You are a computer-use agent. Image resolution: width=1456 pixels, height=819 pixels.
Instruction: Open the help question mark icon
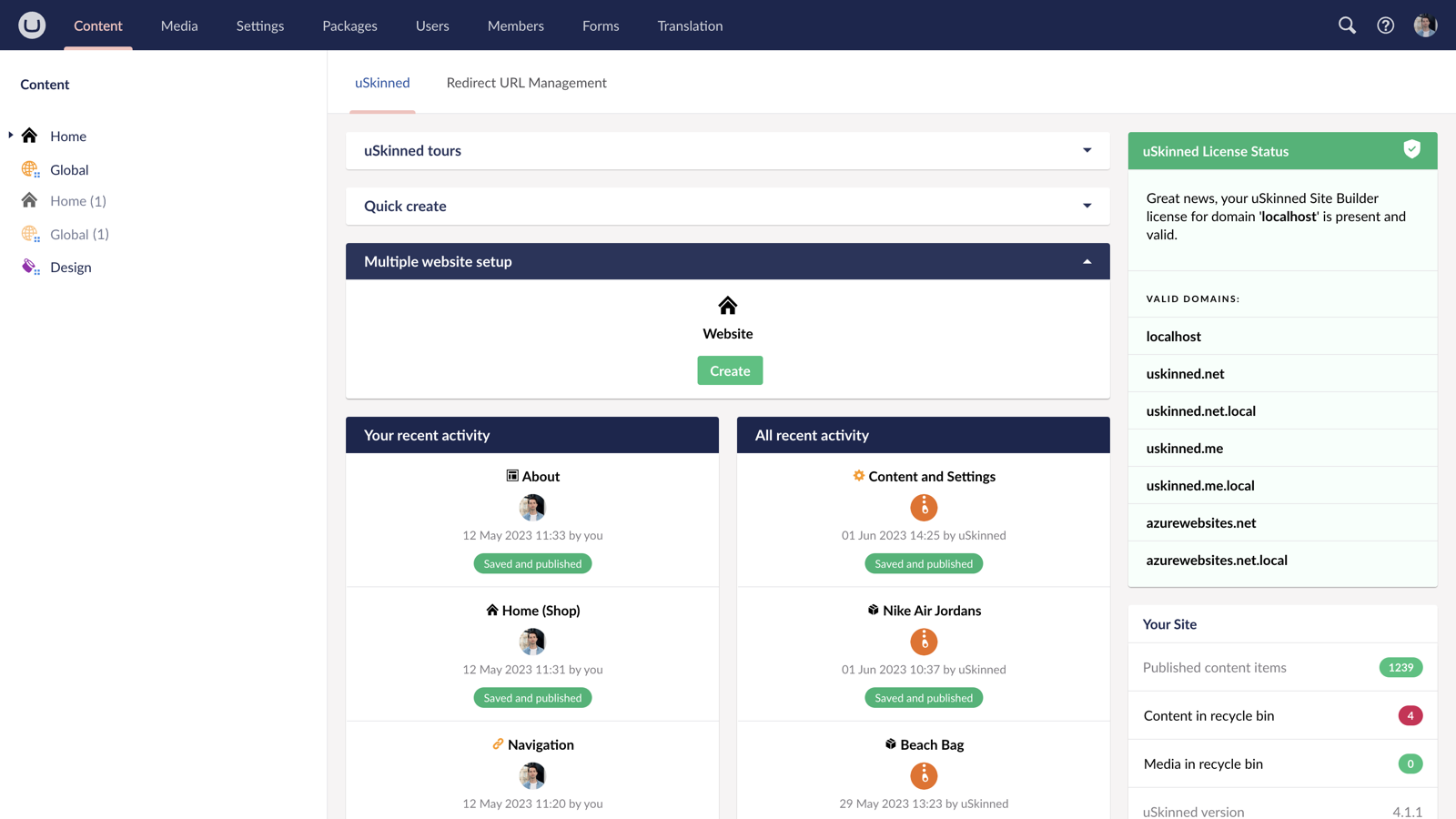click(1385, 25)
